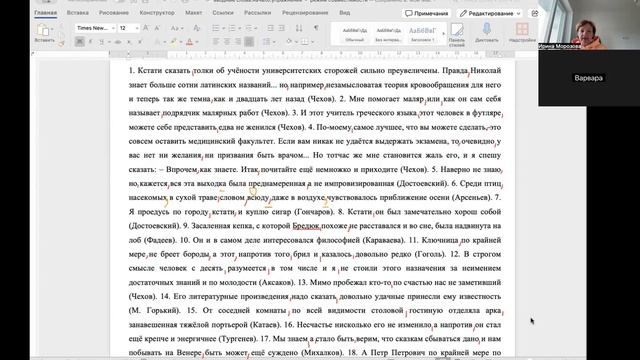Open the Change Case (Aa) dropdown
The height and width of the screenshot is (360, 640).
click(177, 28)
